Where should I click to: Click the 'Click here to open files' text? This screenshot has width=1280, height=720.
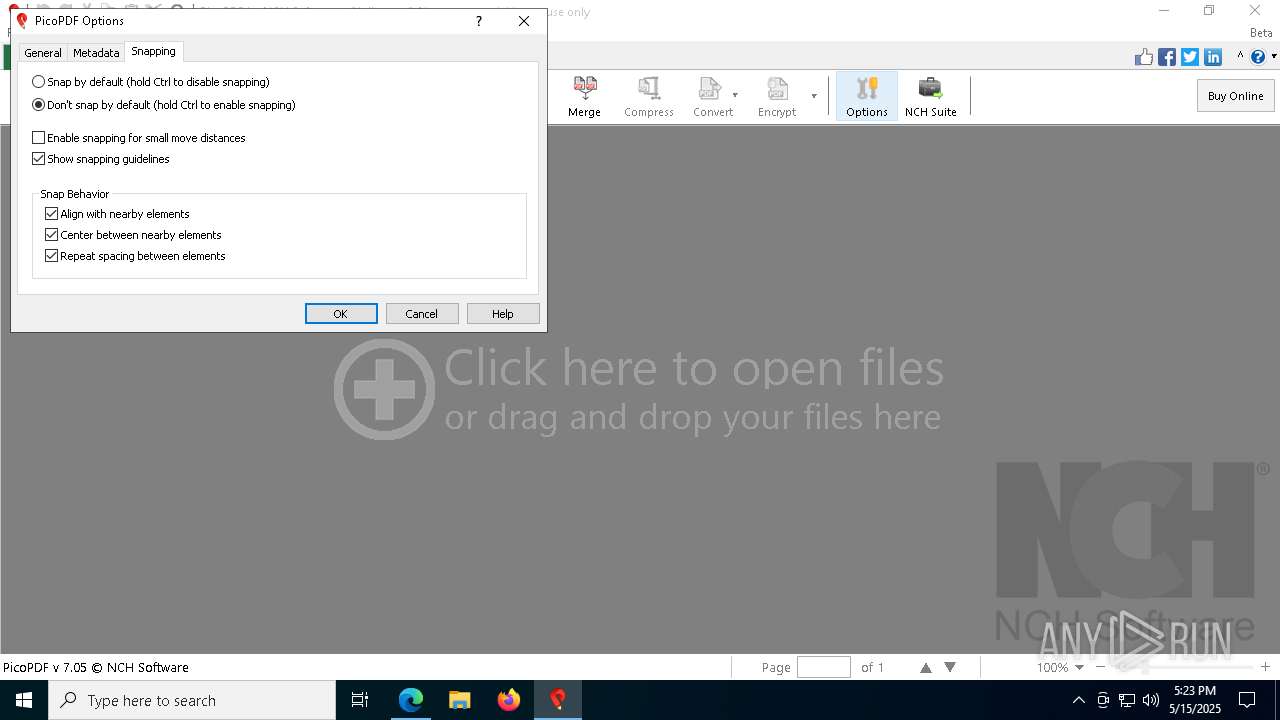coord(694,368)
